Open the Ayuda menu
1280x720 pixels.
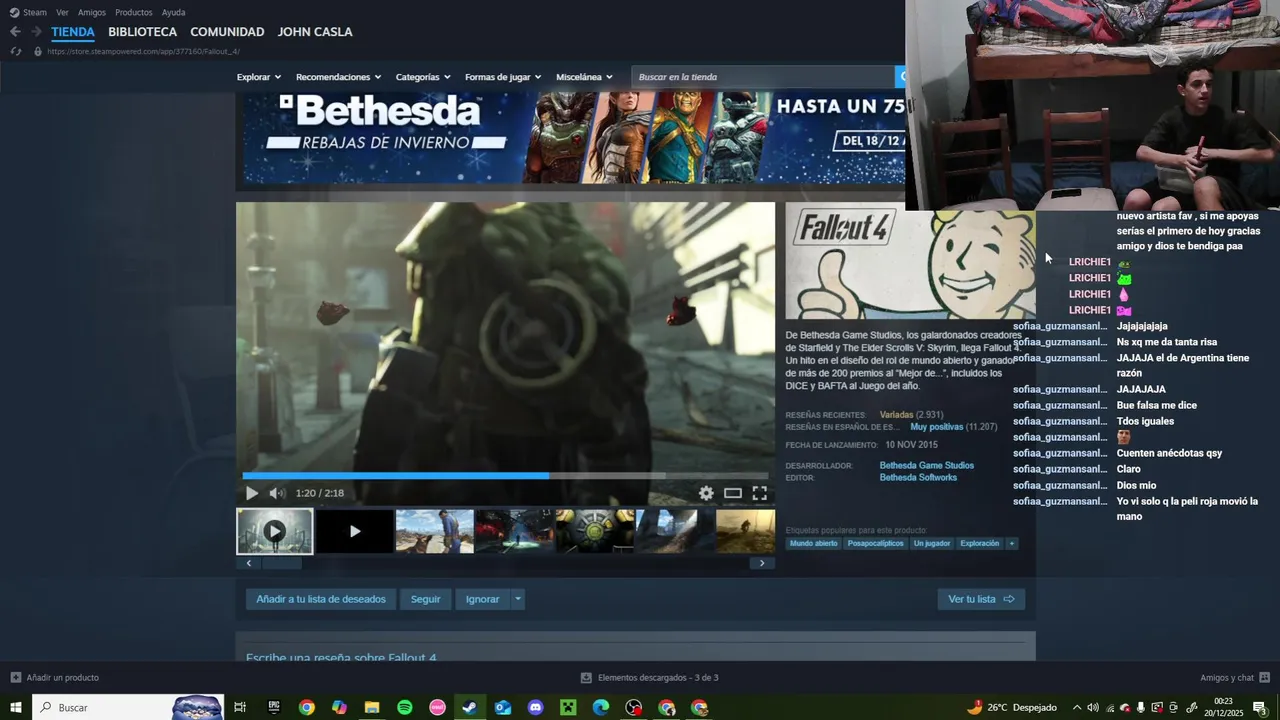coord(174,12)
